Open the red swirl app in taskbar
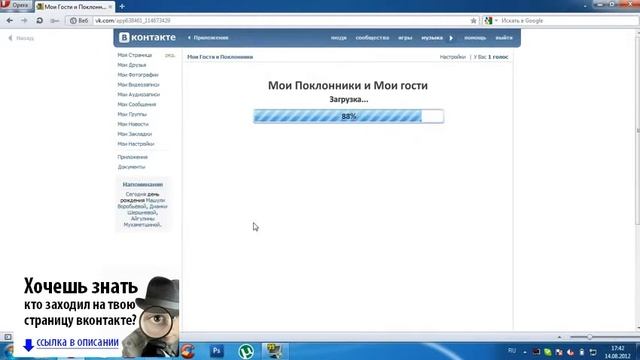Screen dimensions: 640x360 point(188,351)
